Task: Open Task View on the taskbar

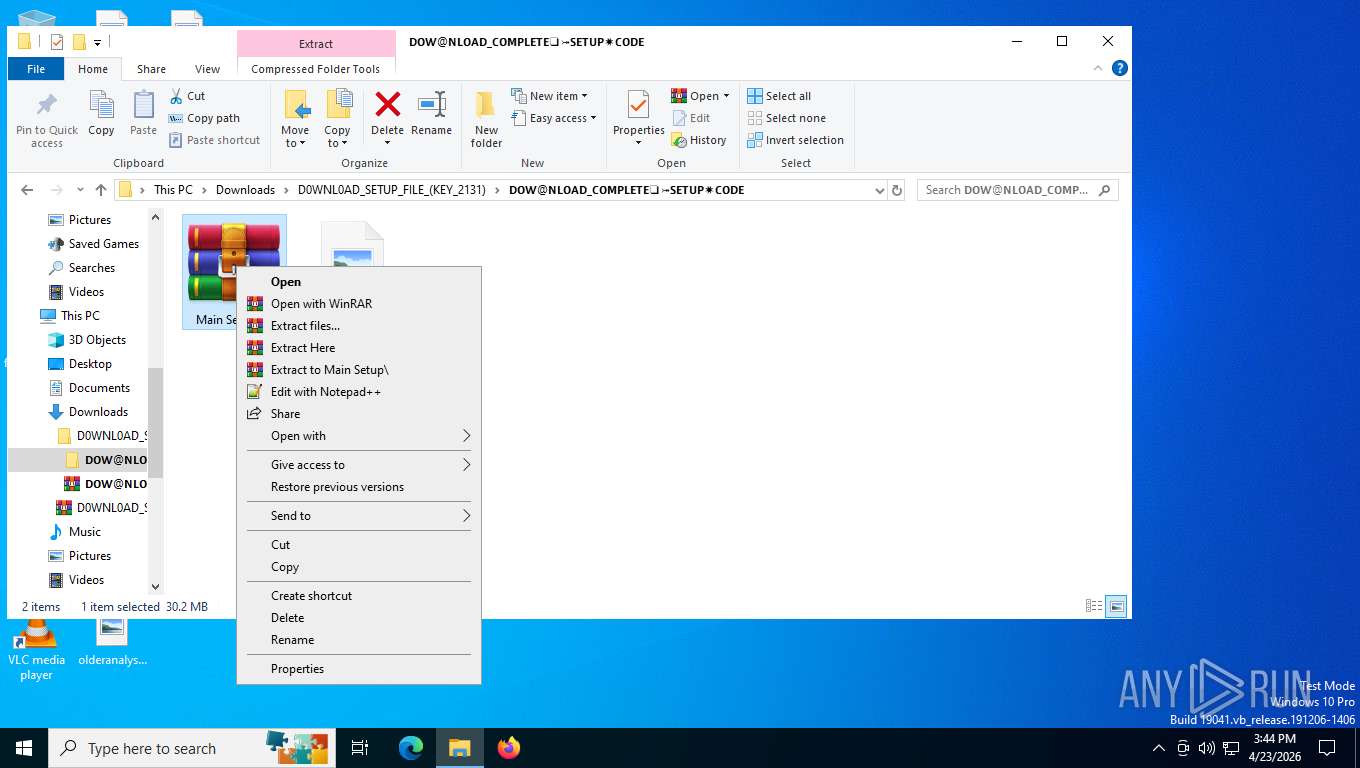Action: point(360,748)
